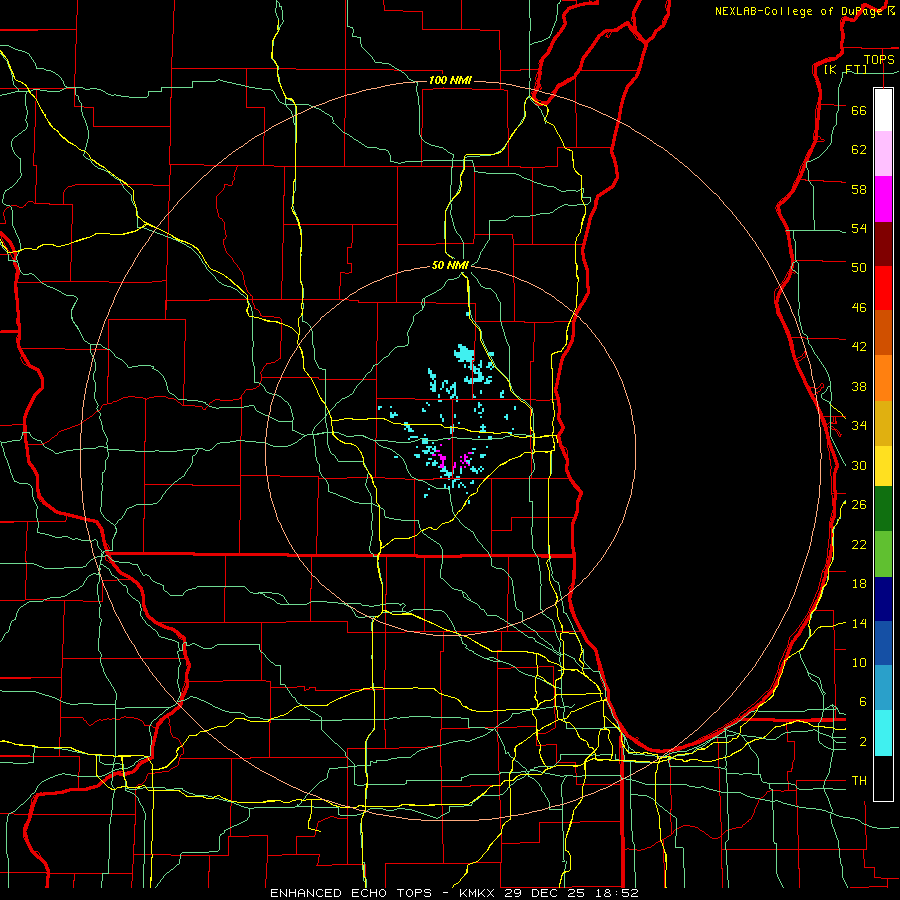This screenshot has width=900, height=900.
Task: Click the legend value '38'
Action: pyautogui.click(x=859, y=386)
